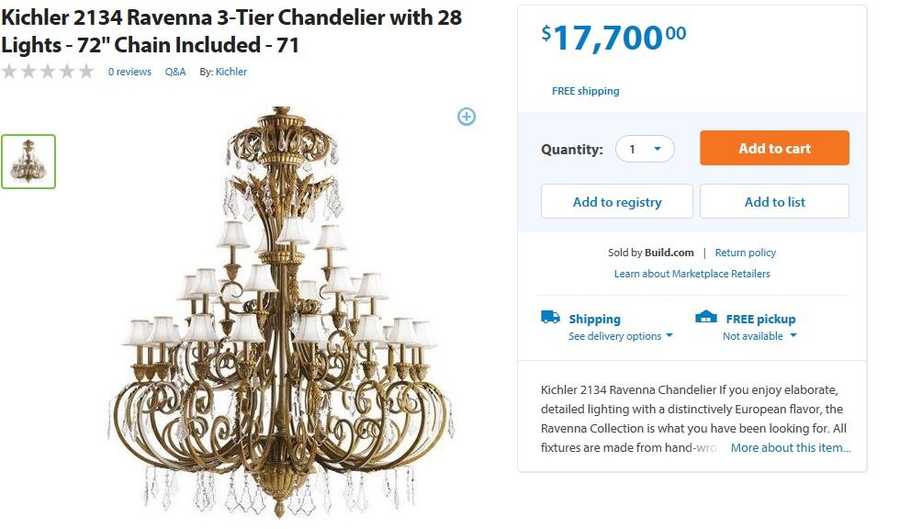Image resolution: width=900 pixels, height=529 pixels.
Task: Click Add to registry
Action: tap(617, 202)
